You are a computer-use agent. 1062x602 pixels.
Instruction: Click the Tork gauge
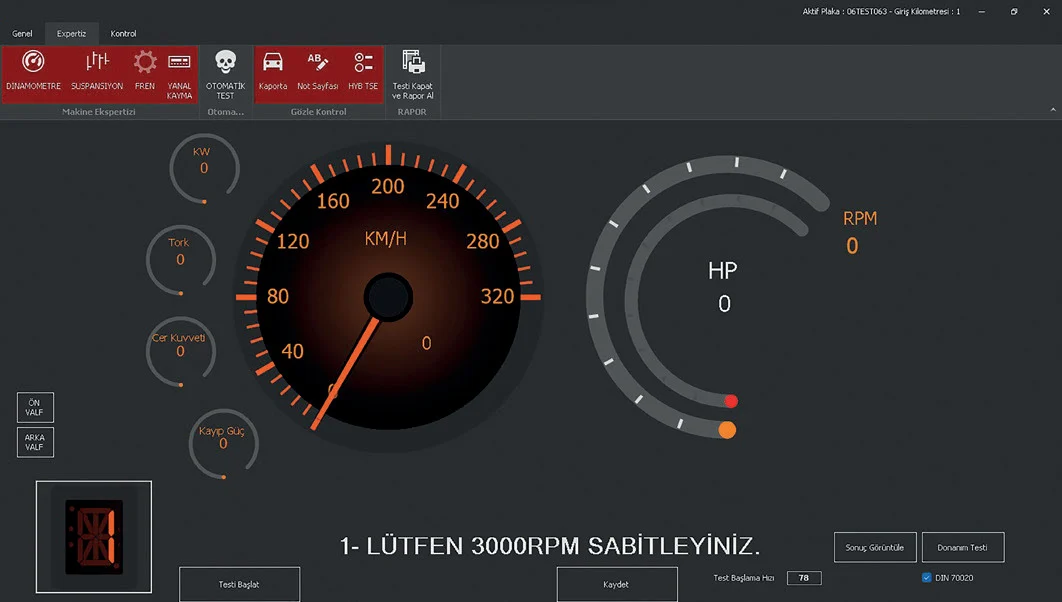[180, 259]
